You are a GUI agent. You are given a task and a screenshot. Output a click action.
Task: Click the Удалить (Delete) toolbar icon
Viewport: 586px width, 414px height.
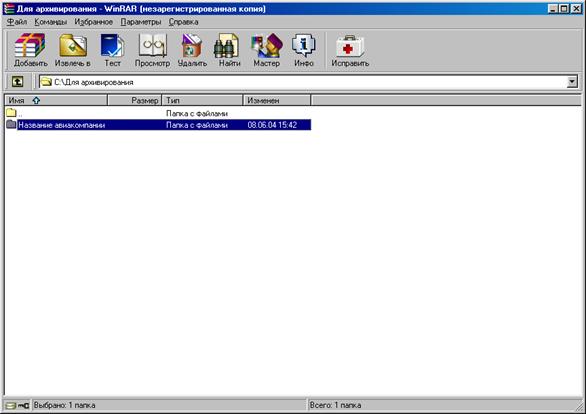pos(192,50)
